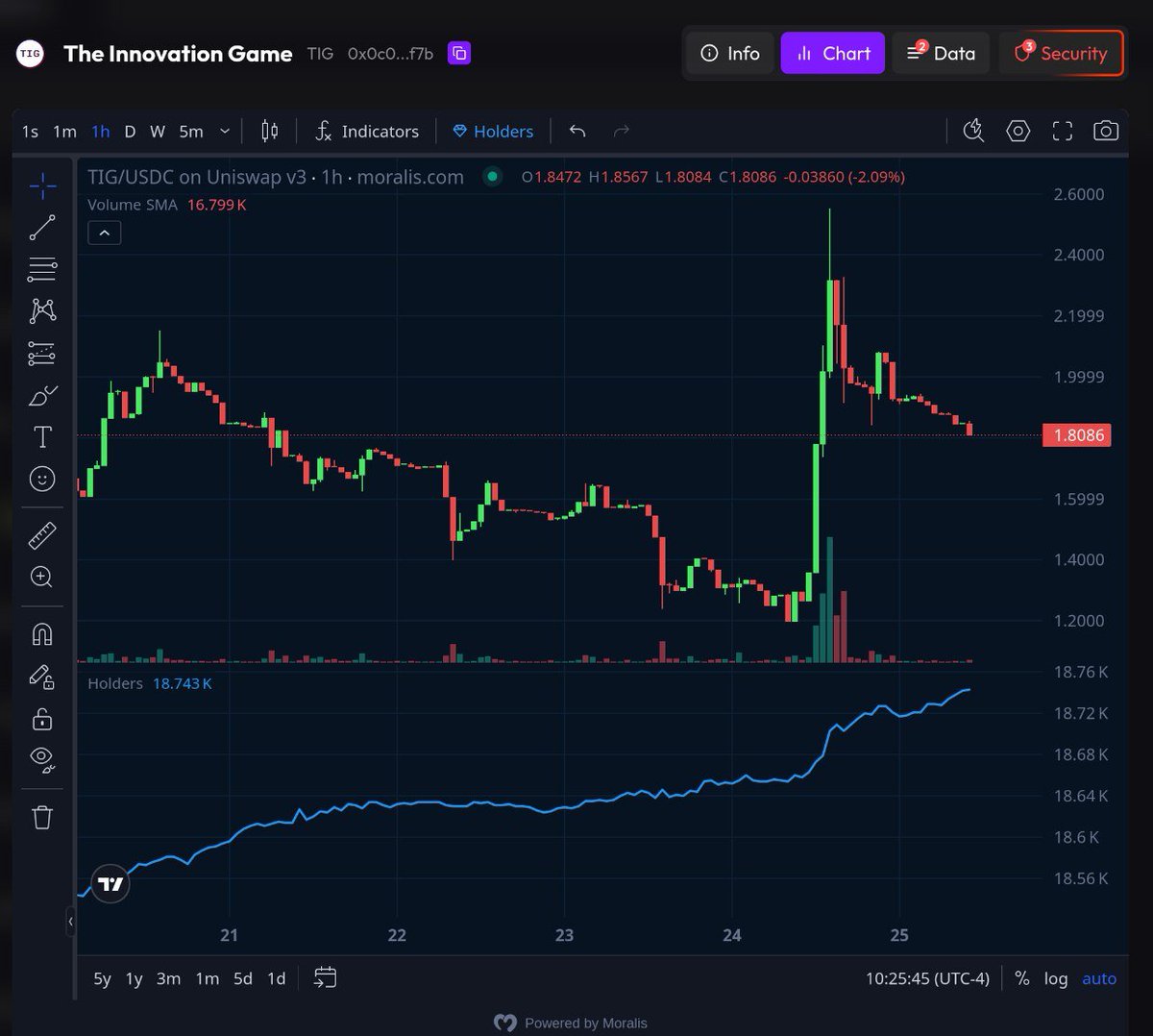This screenshot has height=1036, width=1153.
Task: Select the trend line drawing tool
Action: pos(42,228)
